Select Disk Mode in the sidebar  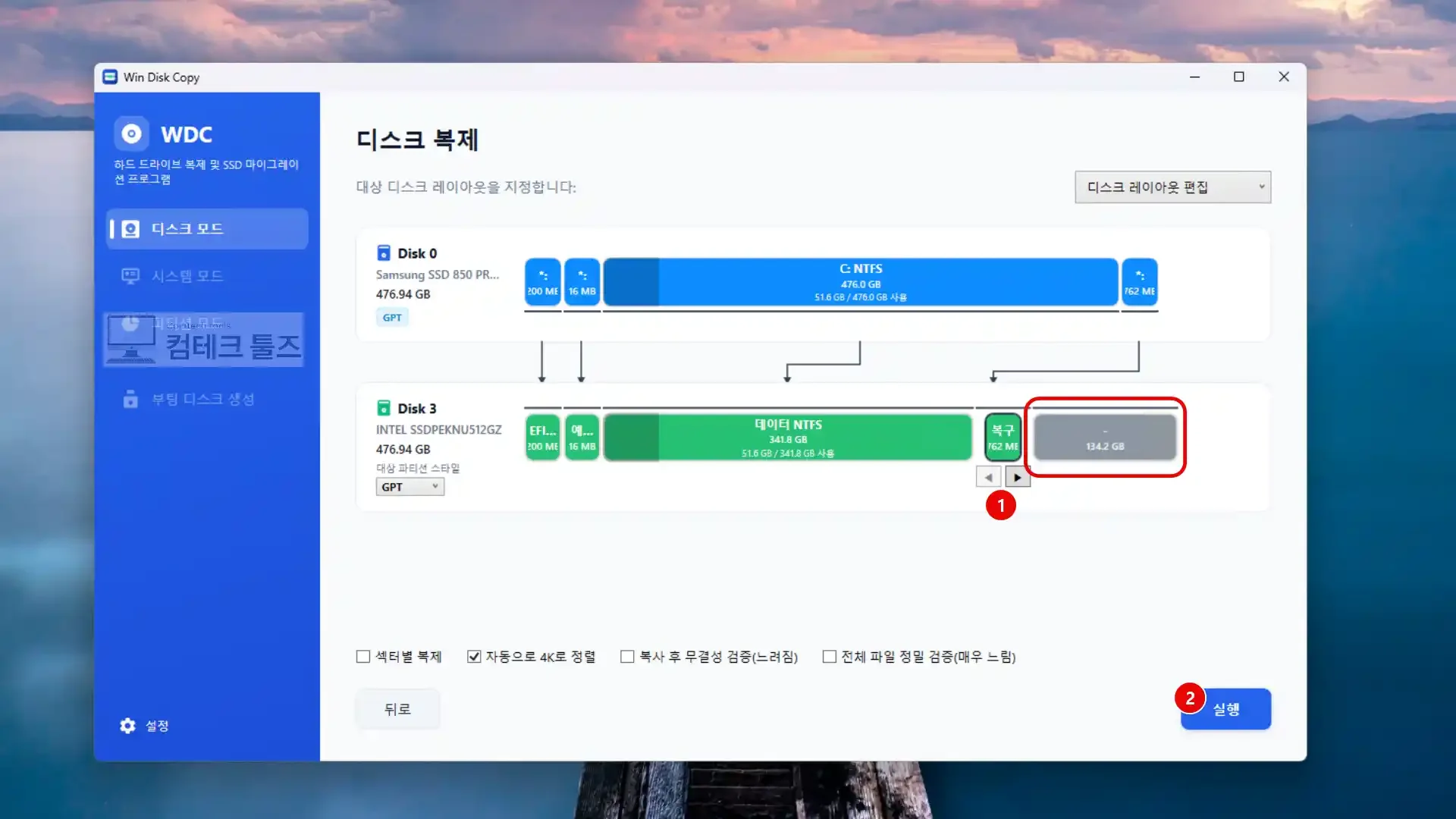207,229
